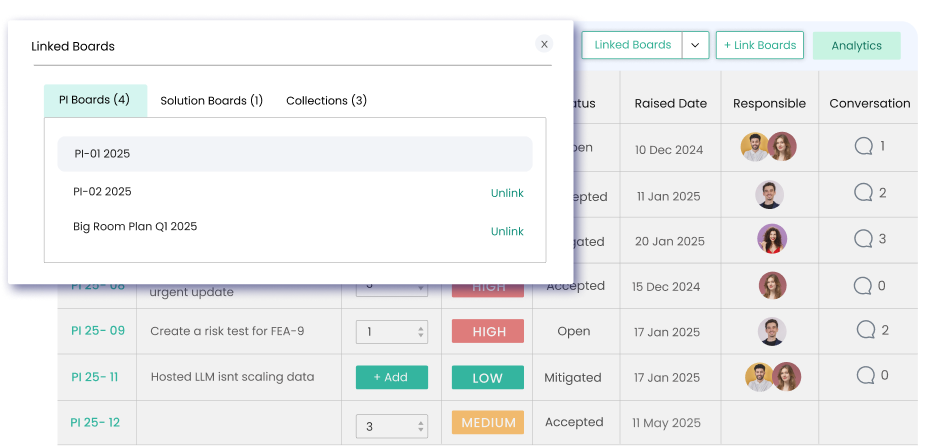
Task: Select the PI Boards (4) tab
Action: coord(94,101)
